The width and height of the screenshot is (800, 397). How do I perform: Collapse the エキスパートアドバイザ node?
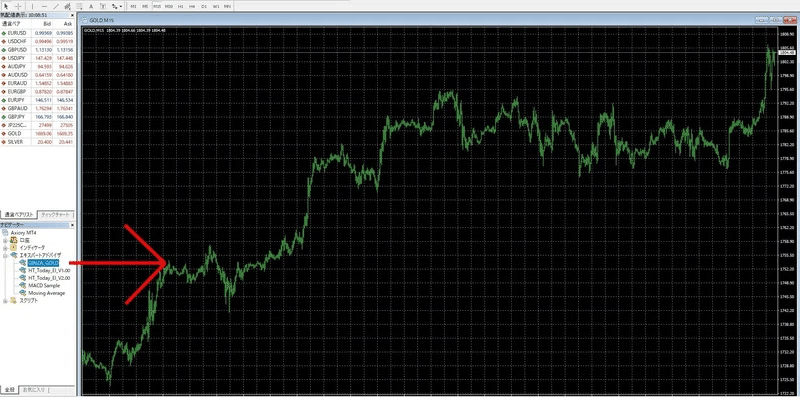pos(6,255)
